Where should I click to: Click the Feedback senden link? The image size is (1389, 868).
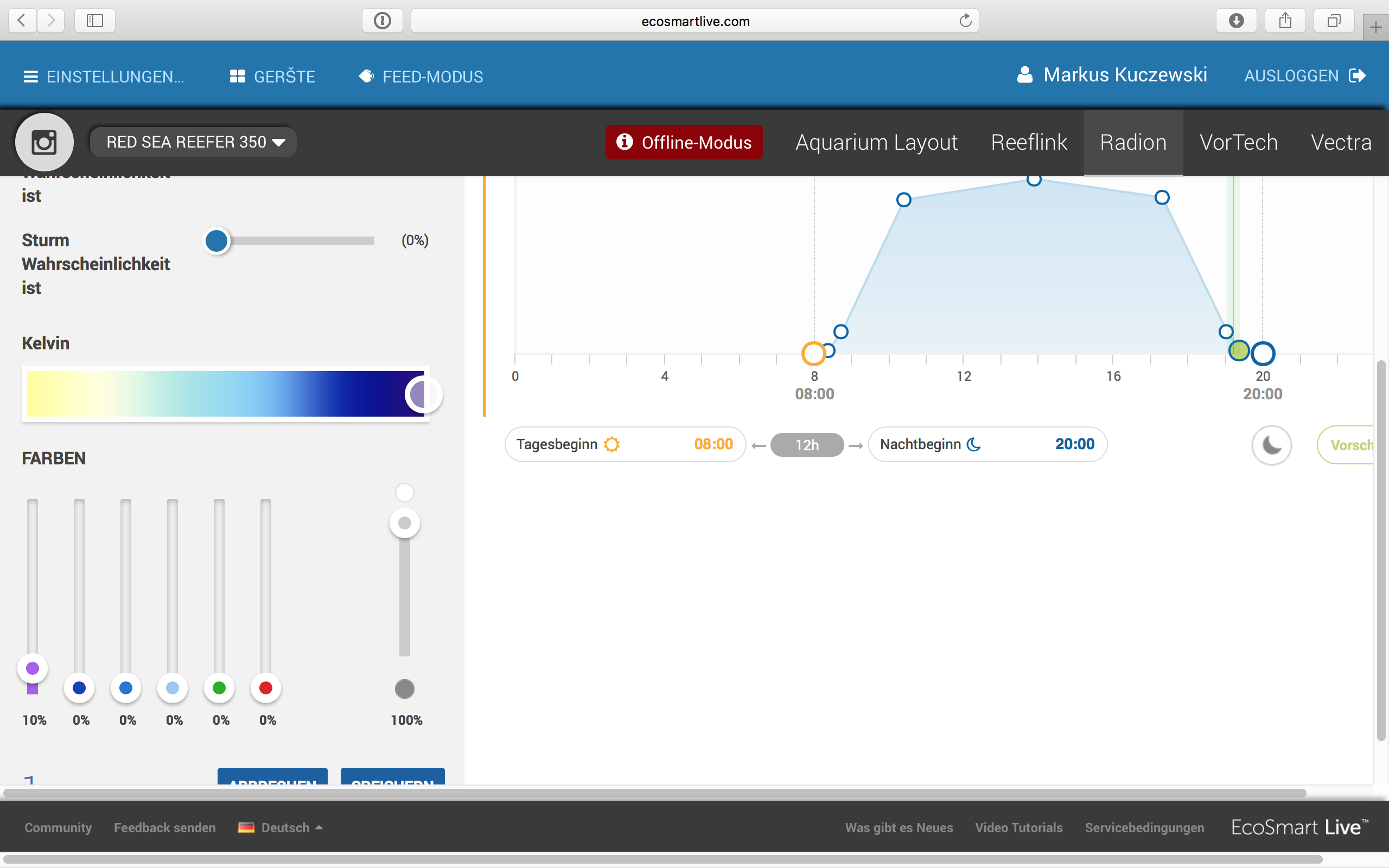[165, 827]
